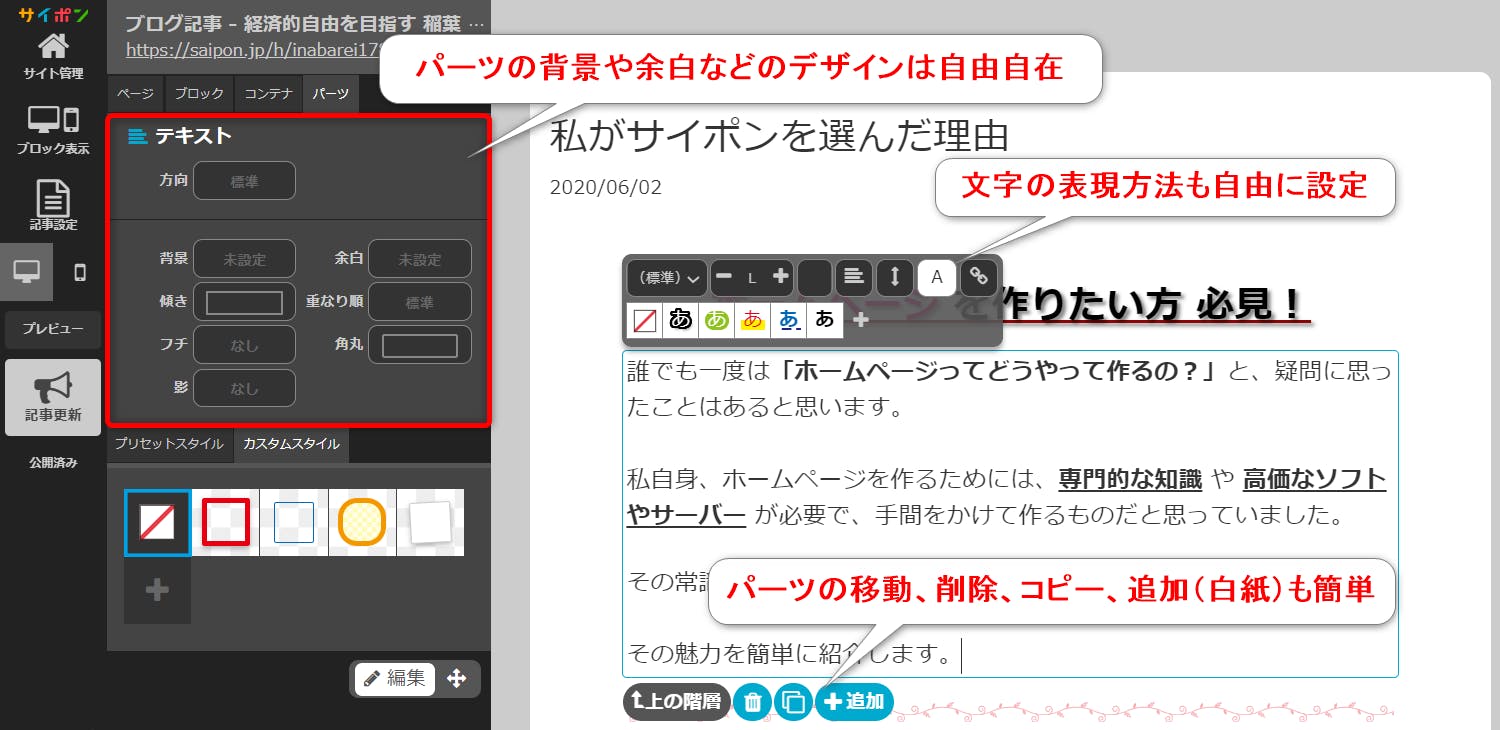This screenshot has height=730, width=1500.
Task: Open 余白 setting field 未設定
Action: click(x=419, y=259)
